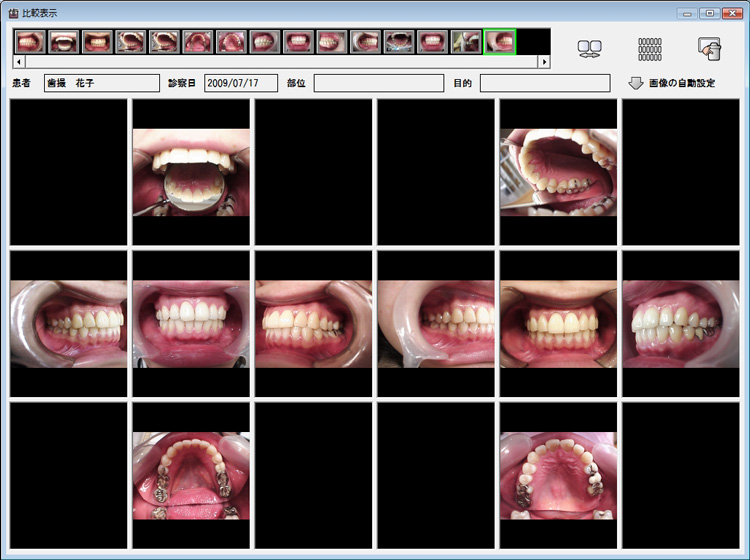Click the empty top-row fourth grid cell
The image size is (750, 560).
click(x=436, y=172)
